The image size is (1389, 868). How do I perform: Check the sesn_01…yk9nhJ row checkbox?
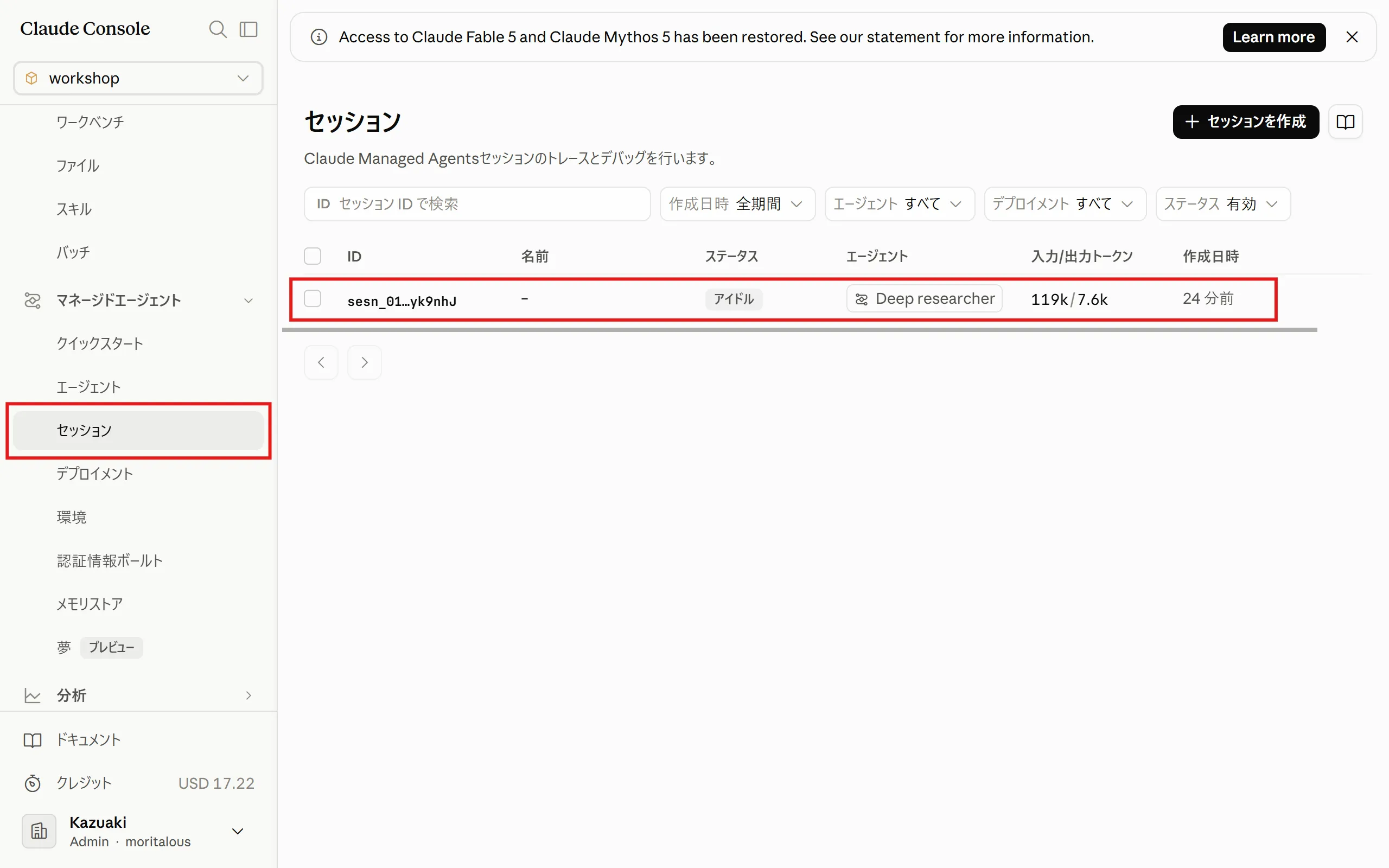click(x=313, y=298)
